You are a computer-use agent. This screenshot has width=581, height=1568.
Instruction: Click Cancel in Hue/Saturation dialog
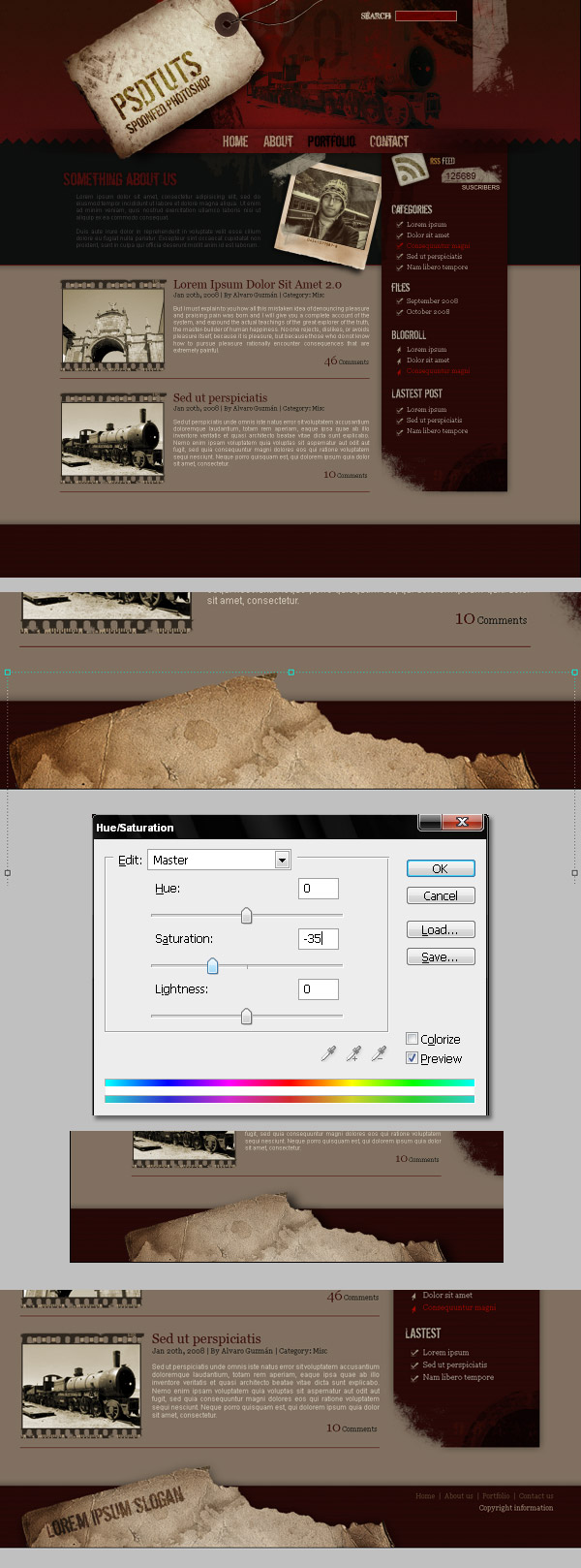click(x=441, y=895)
